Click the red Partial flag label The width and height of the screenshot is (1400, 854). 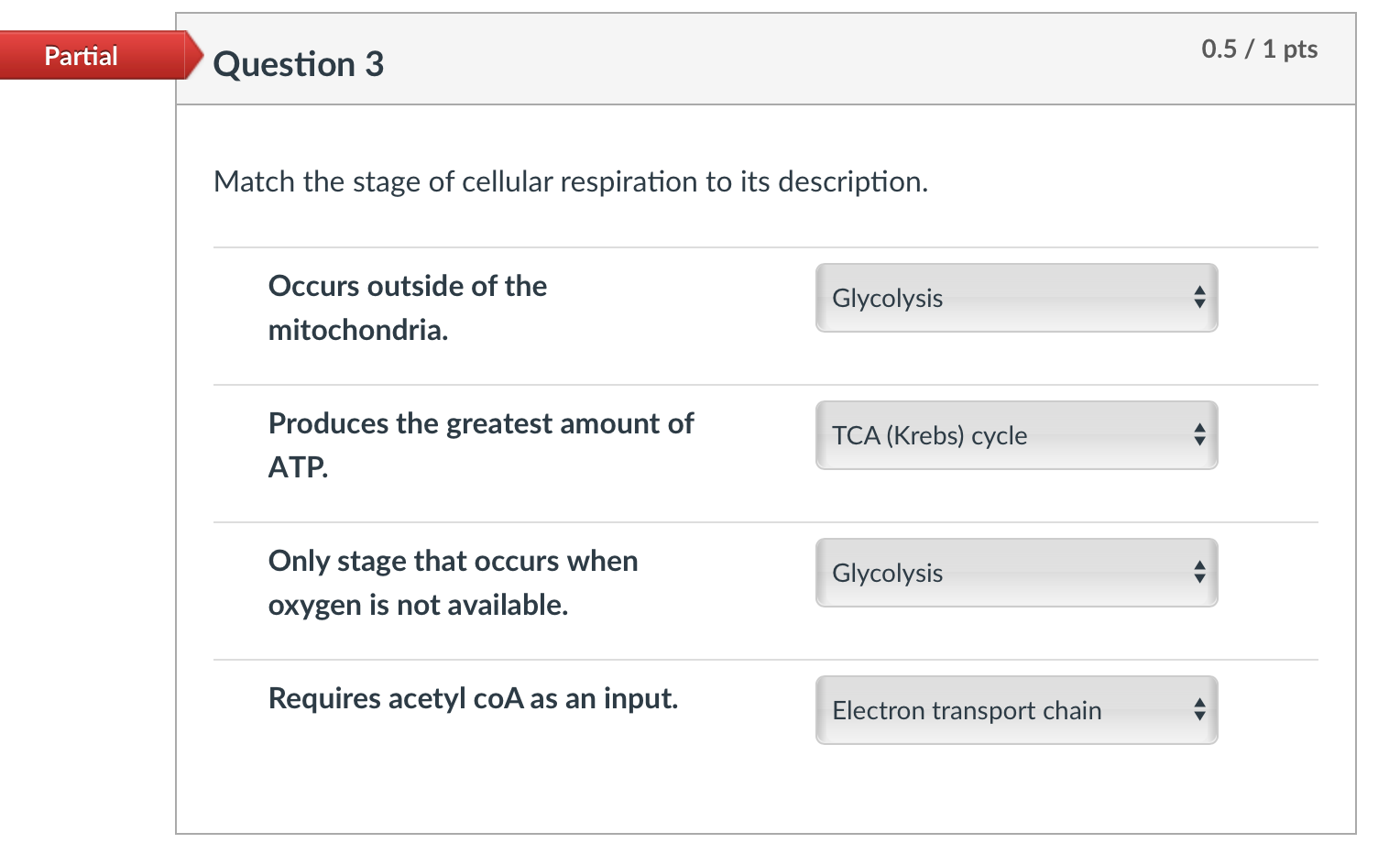coord(82,56)
